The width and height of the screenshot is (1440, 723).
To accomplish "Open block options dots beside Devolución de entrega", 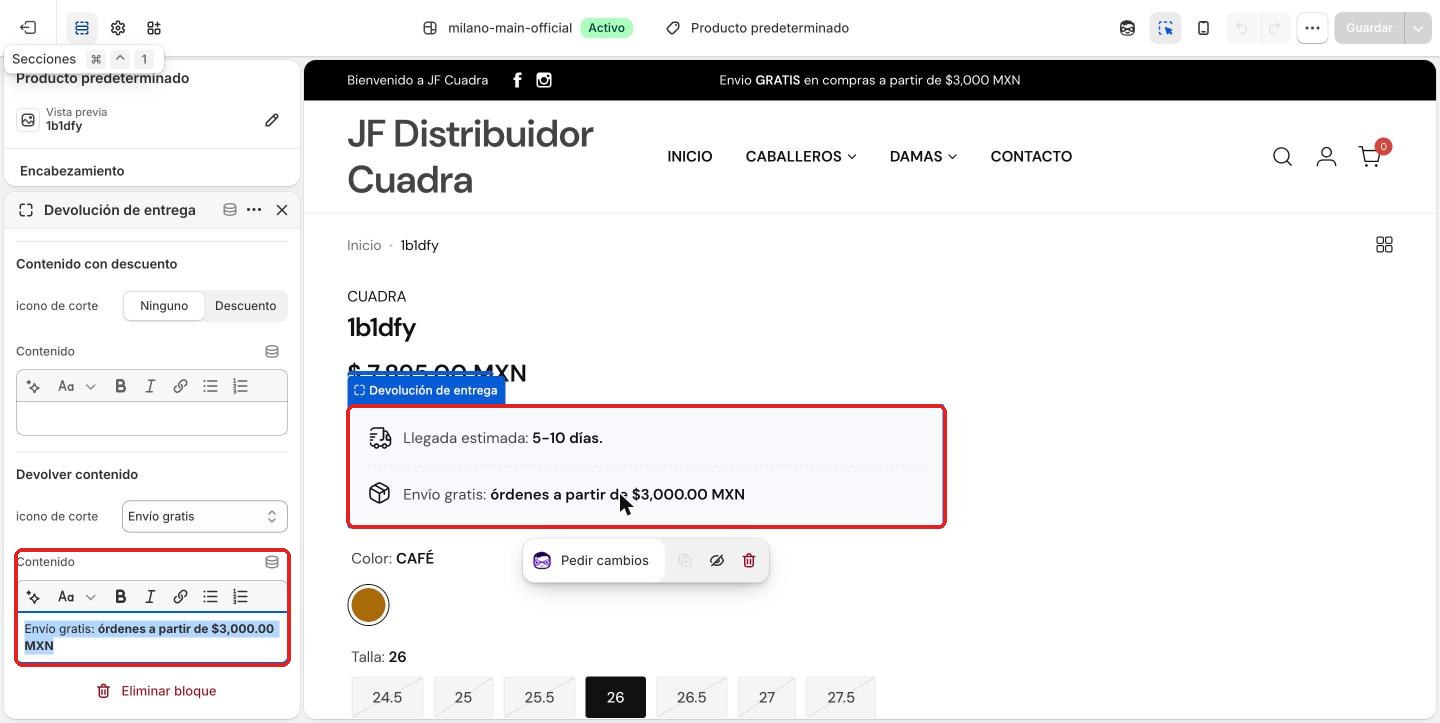I will coord(254,210).
